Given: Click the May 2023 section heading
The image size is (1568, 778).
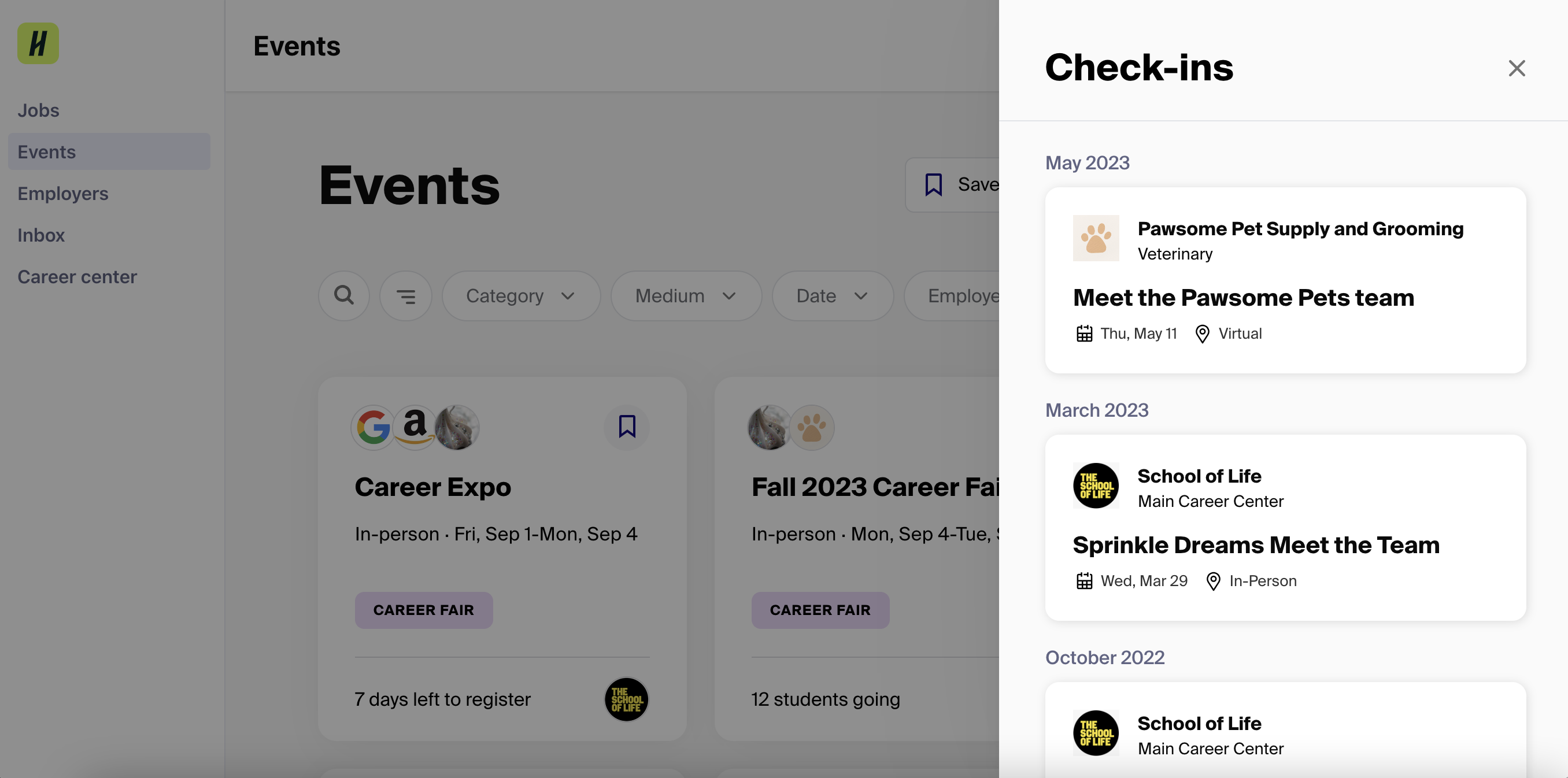Looking at the screenshot, I should coord(1087,163).
